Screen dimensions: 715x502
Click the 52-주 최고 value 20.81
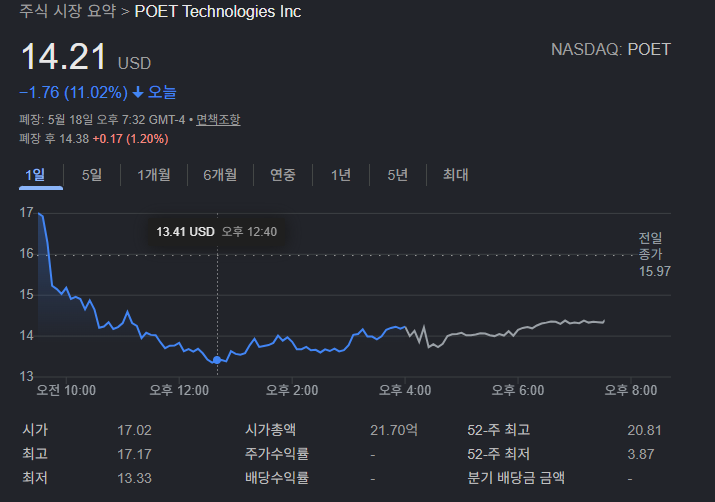pyautogui.click(x=644, y=430)
